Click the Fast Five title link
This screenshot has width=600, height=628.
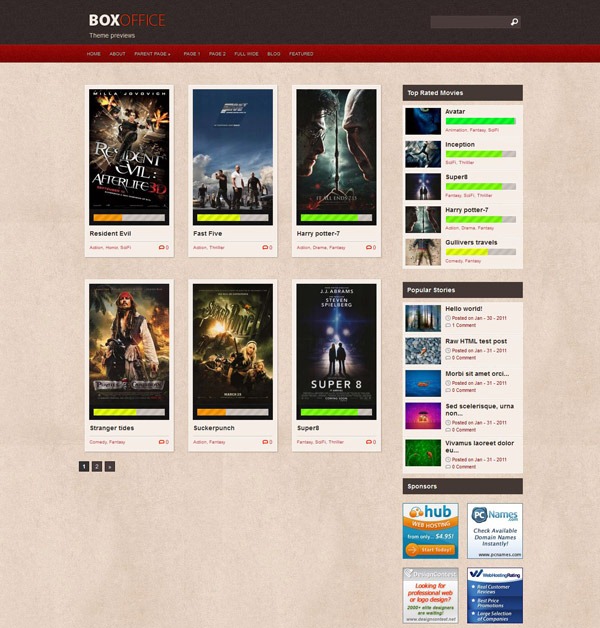(x=207, y=233)
